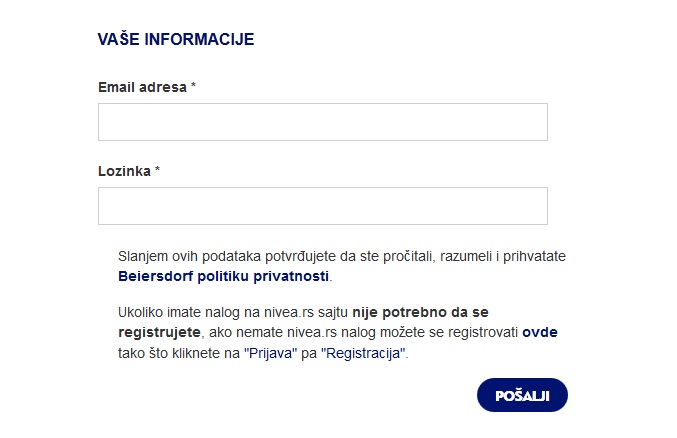Select the VAŠE INFORMACIJE heading
This screenshot has height=438, width=677.
click(176, 39)
